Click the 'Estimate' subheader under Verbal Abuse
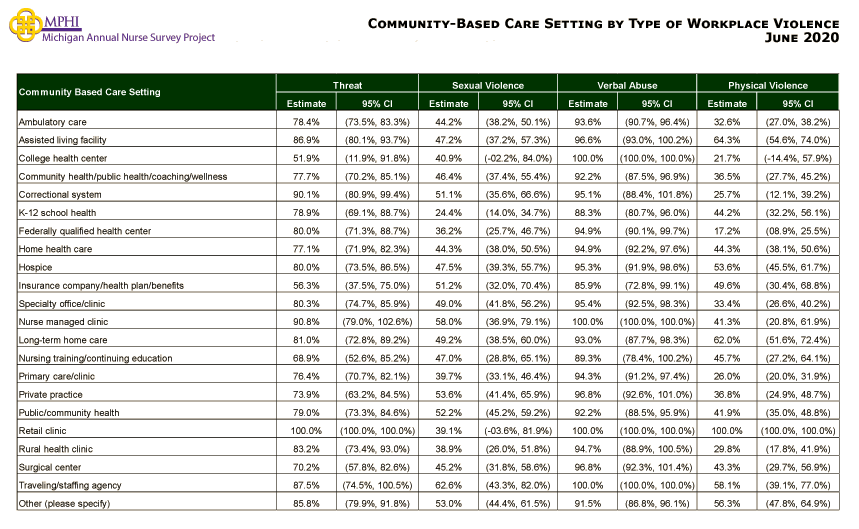Image resolution: width=859 pixels, height=529 pixels. click(x=588, y=104)
